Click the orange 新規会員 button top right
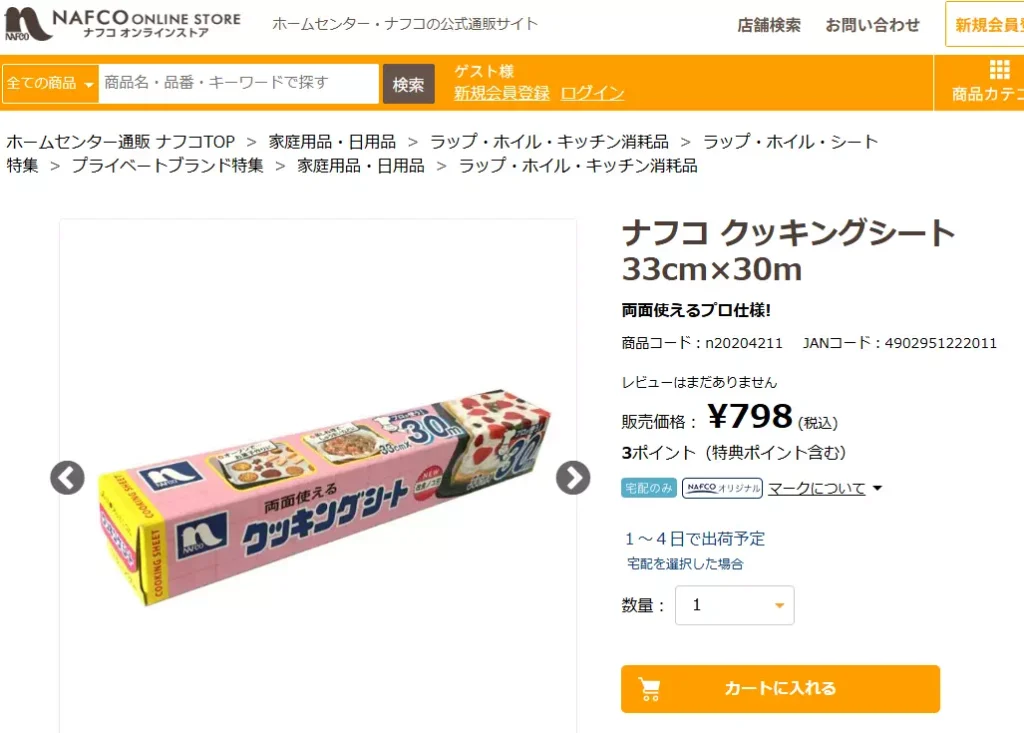This screenshot has width=1024, height=733. (x=988, y=25)
